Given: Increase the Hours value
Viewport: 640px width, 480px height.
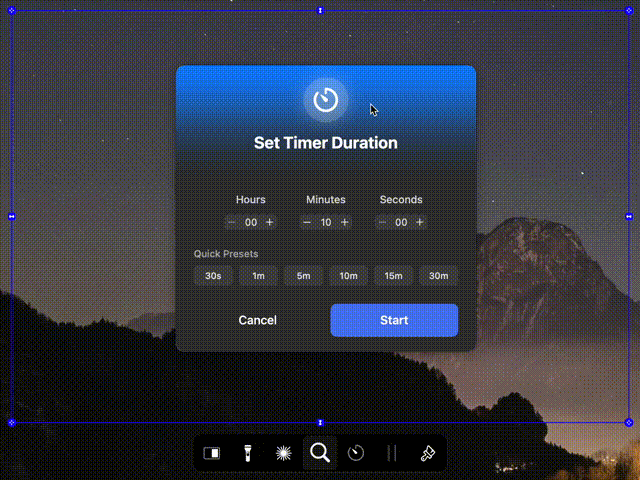Looking at the screenshot, I should tap(269, 222).
